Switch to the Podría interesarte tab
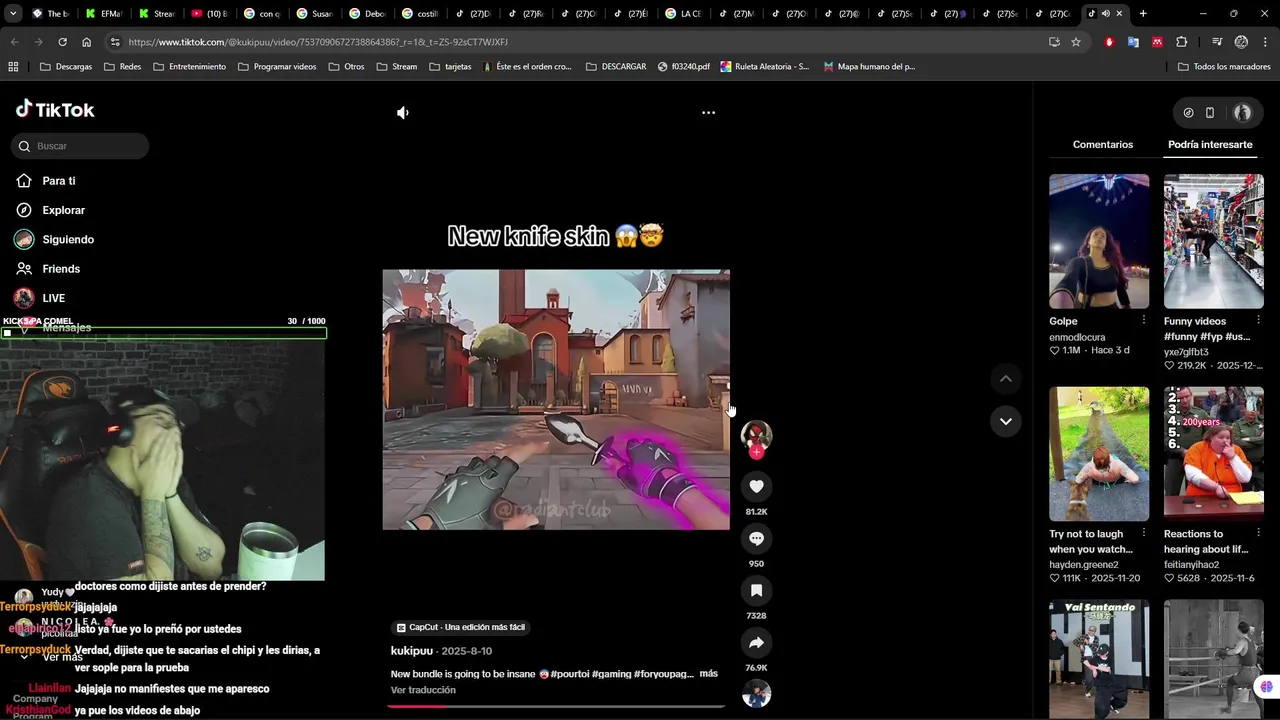This screenshot has height=720, width=1280. click(1210, 145)
